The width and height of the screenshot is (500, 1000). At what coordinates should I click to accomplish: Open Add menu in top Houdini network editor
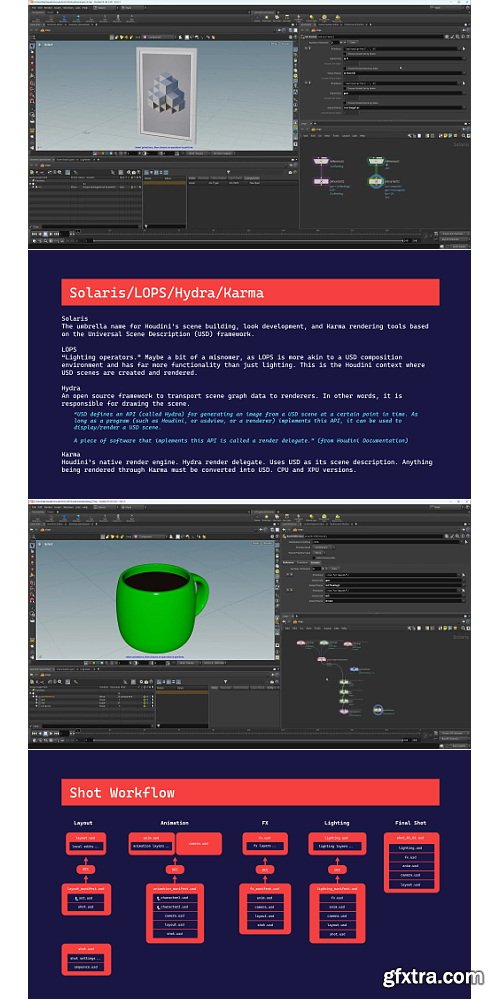pos(305,135)
